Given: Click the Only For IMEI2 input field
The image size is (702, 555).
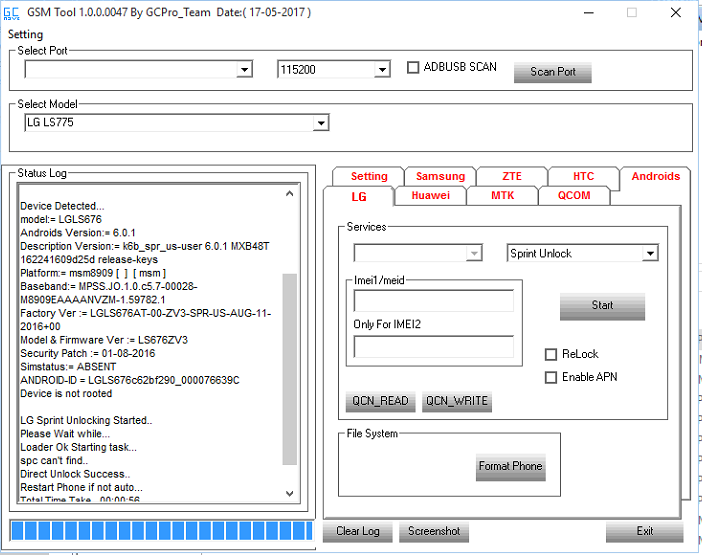Looking at the screenshot, I should [x=433, y=347].
